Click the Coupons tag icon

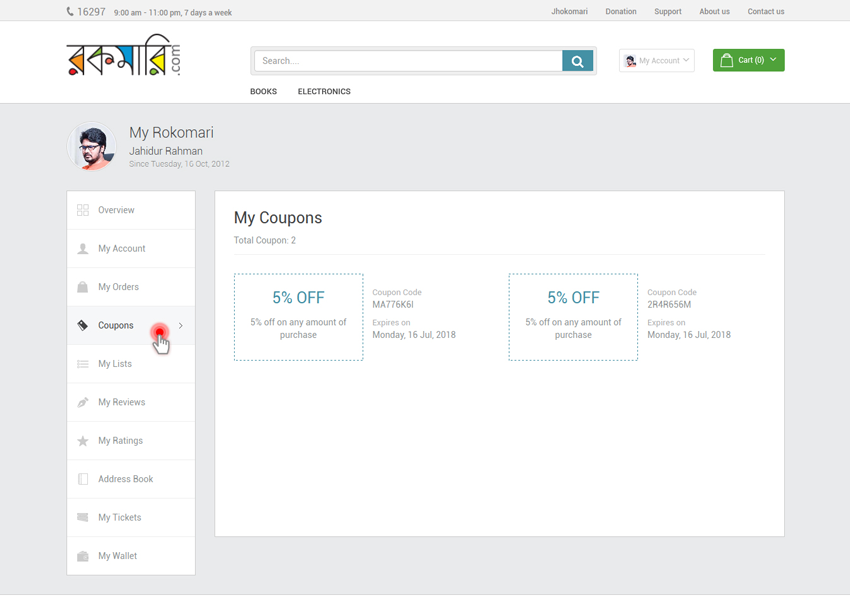tap(83, 326)
